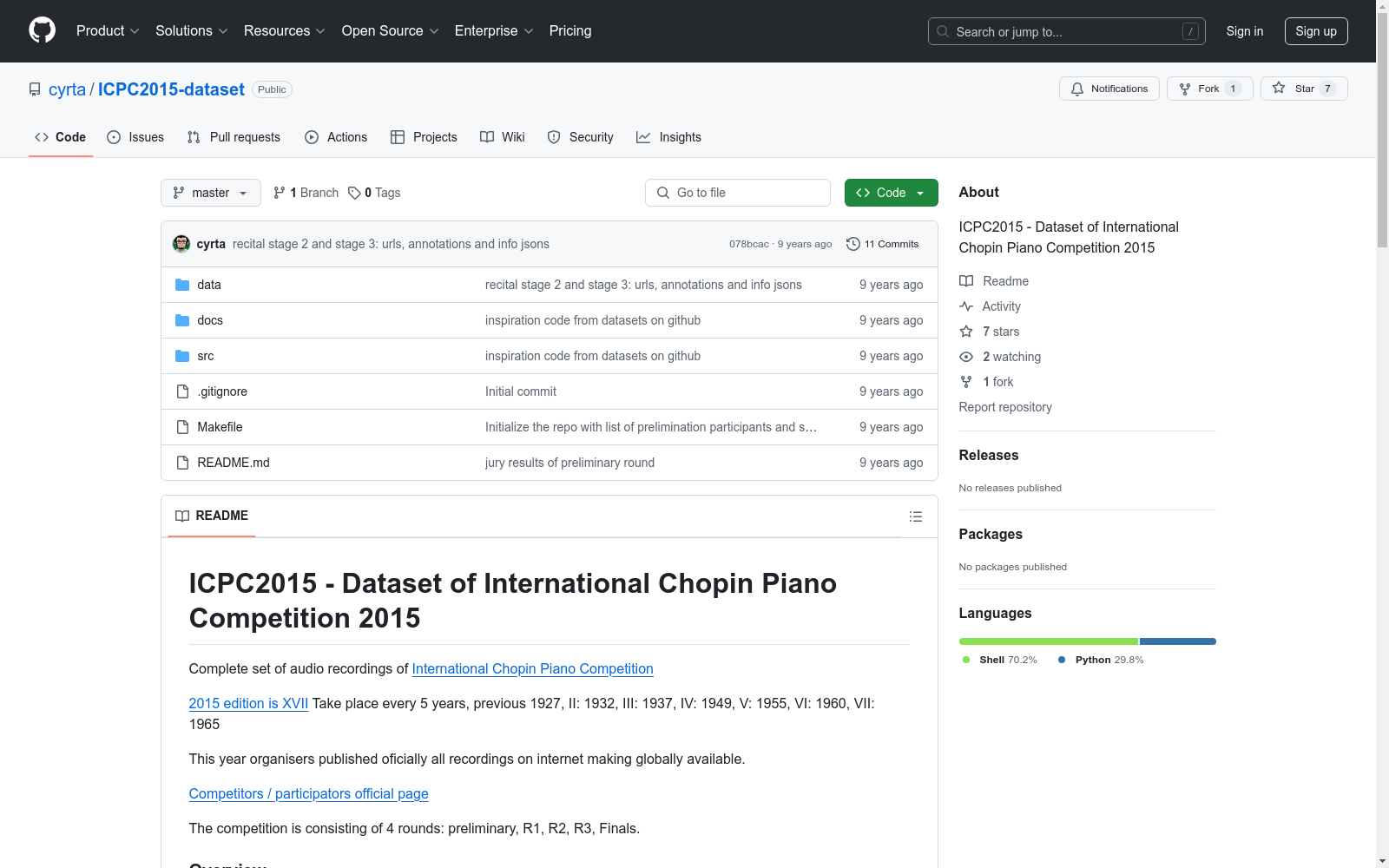Open the green Code dropdown button
Viewport: 1389px width, 868px height.
click(x=891, y=193)
